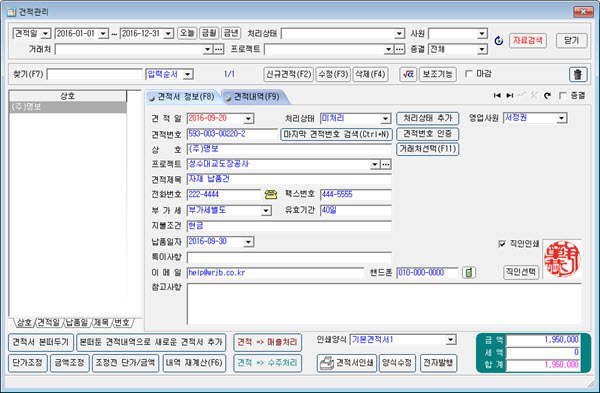Click the 신규견적(F2) button

(x=289, y=74)
